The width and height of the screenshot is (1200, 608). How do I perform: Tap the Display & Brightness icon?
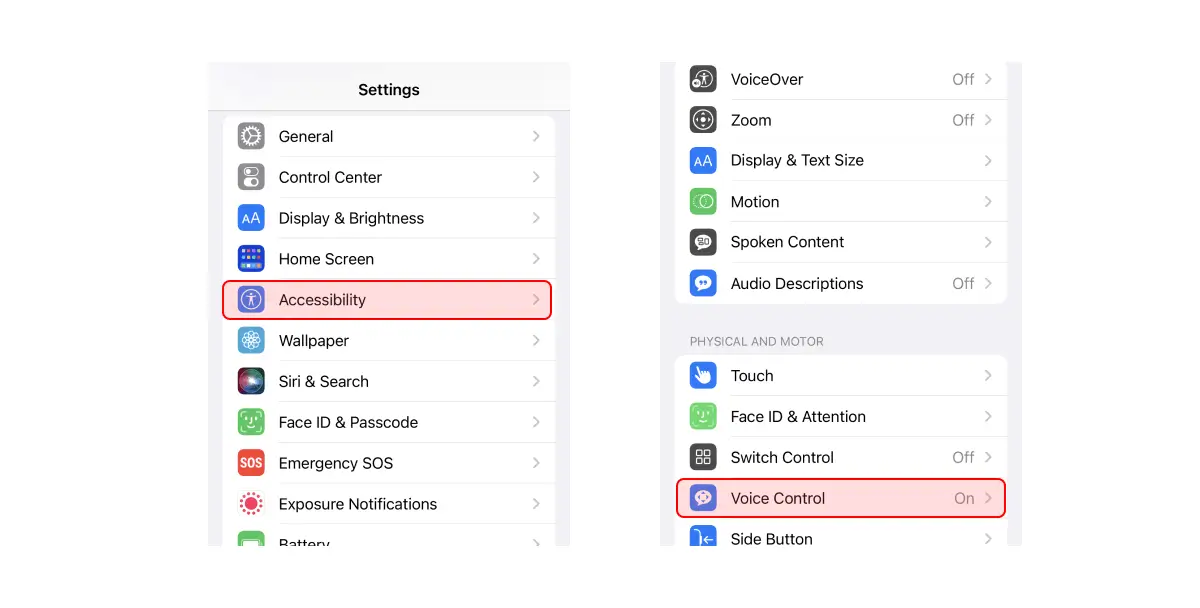(x=251, y=218)
